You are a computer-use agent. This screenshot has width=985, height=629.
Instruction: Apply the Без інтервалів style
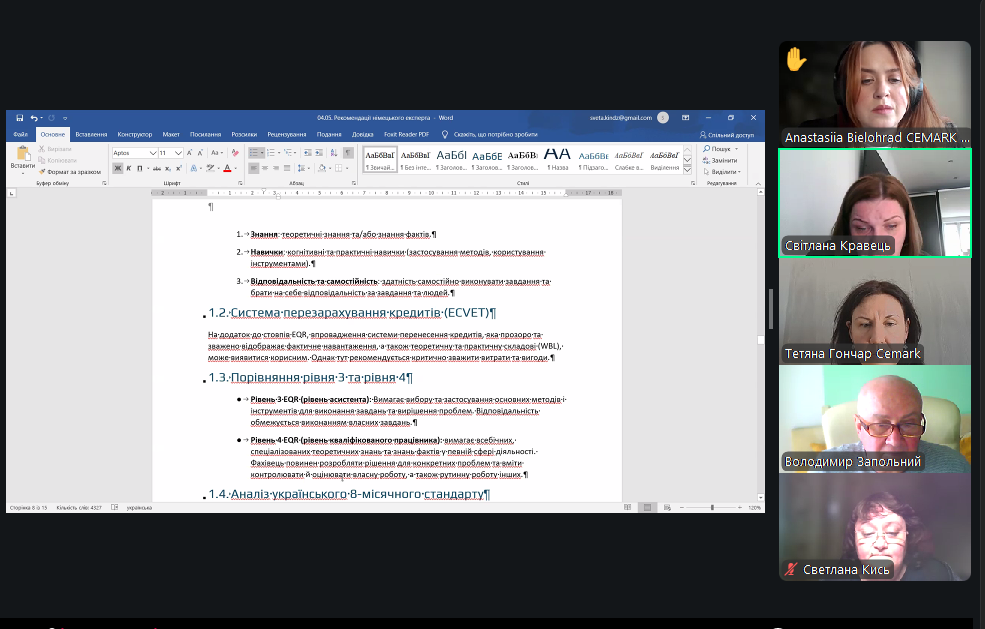(x=415, y=159)
